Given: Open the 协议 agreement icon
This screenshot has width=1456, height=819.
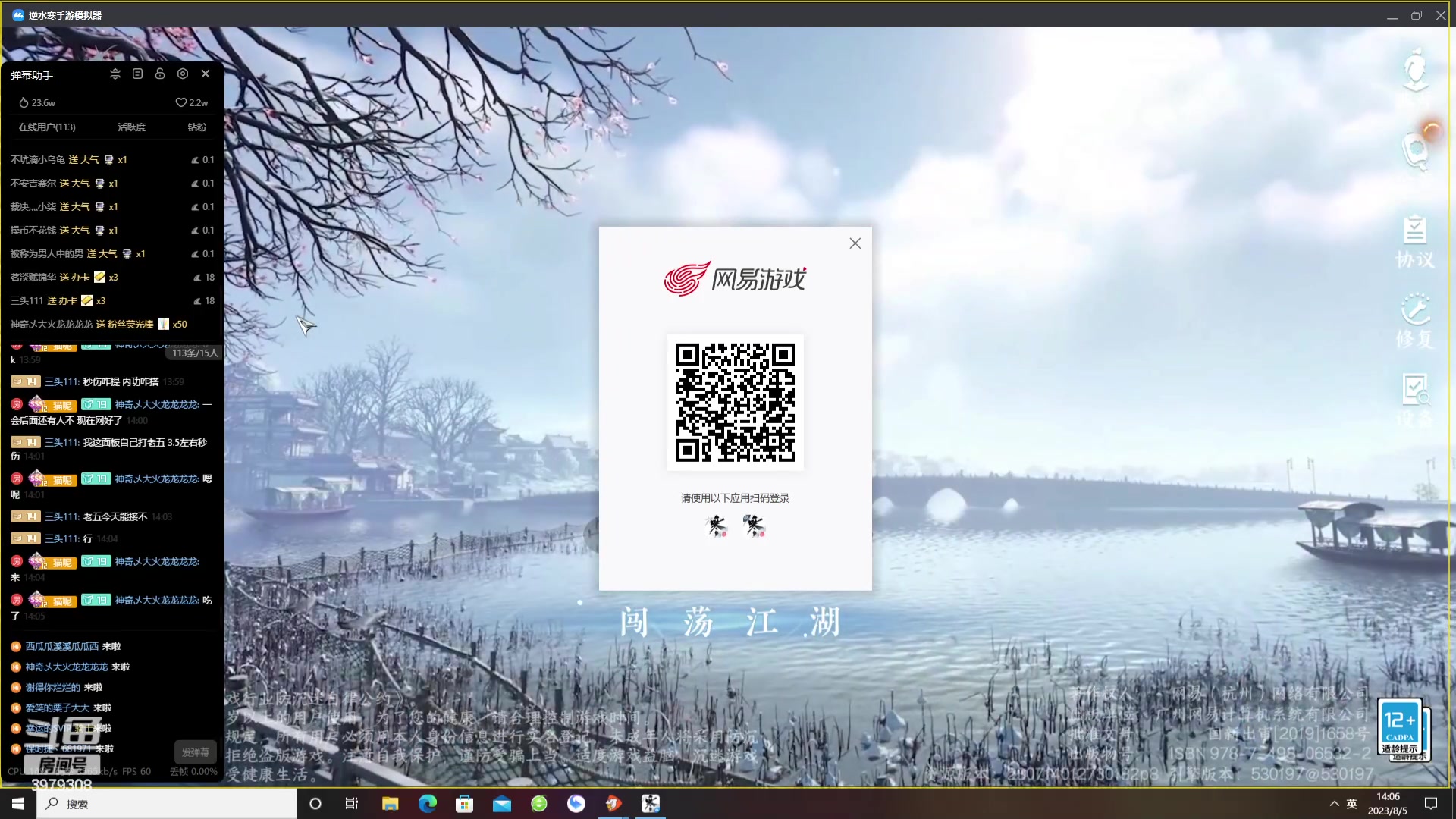Looking at the screenshot, I should click(1415, 242).
